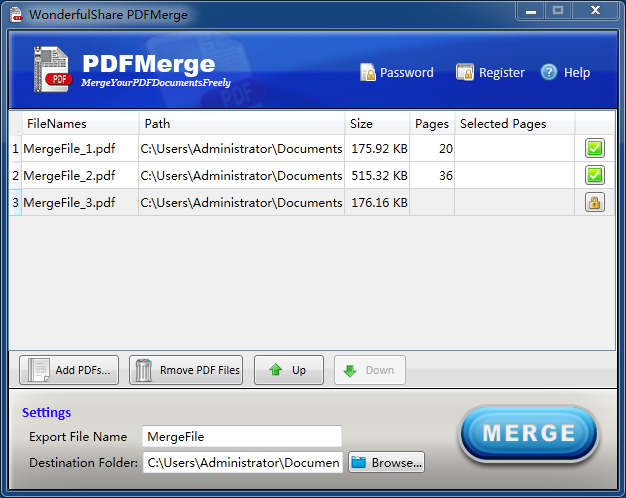
Task: Select the MergeFile_2.pdf row
Action: (x=69, y=176)
